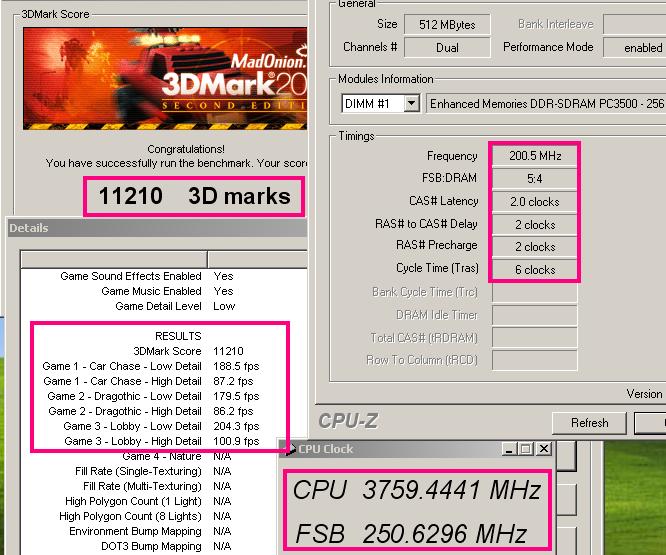666x555 pixels.
Task: Click the RAS# to CAS# Delay value
Action: click(535, 225)
